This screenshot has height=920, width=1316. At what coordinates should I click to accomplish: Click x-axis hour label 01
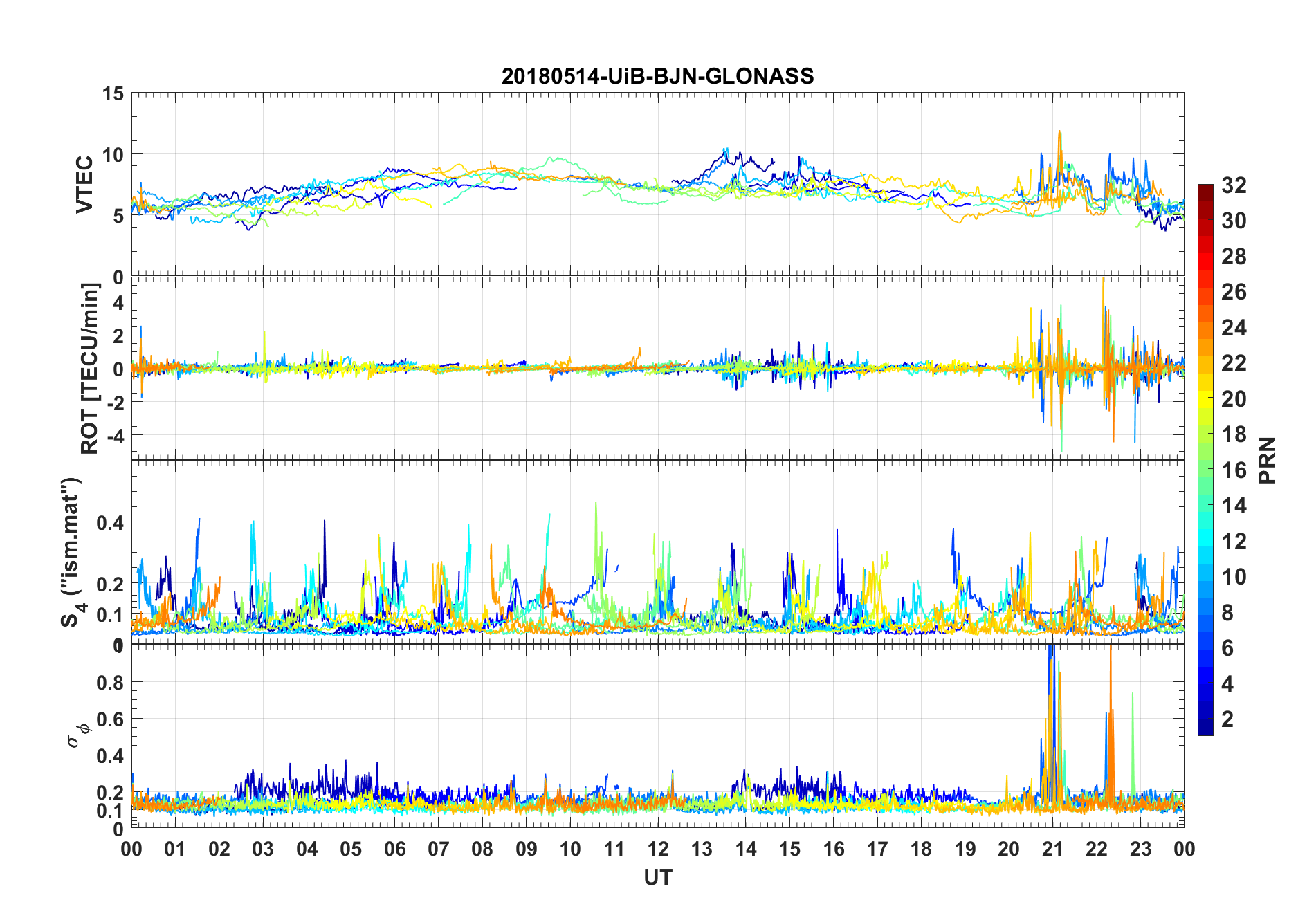[x=175, y=849]
